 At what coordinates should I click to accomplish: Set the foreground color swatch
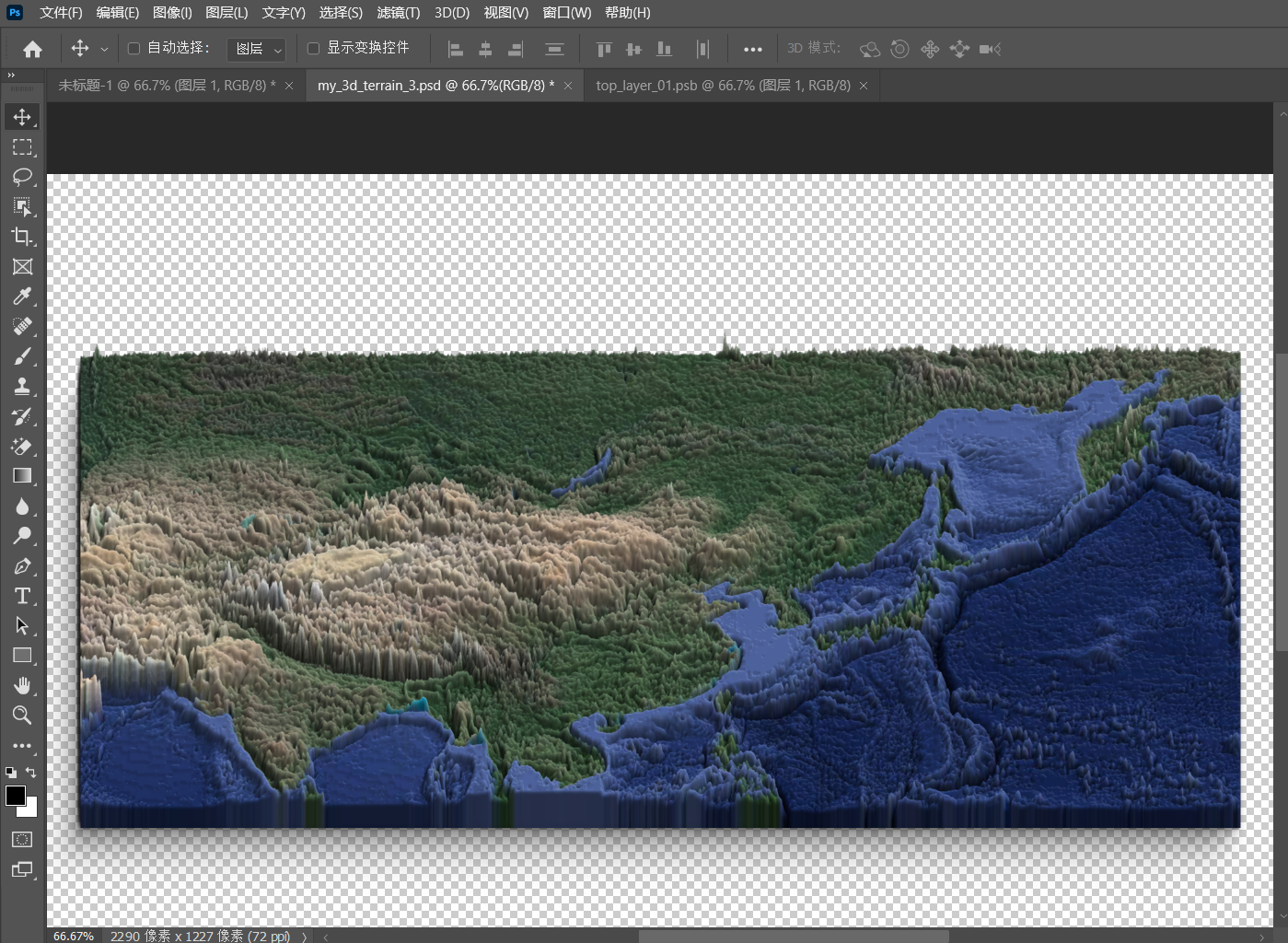14,796
